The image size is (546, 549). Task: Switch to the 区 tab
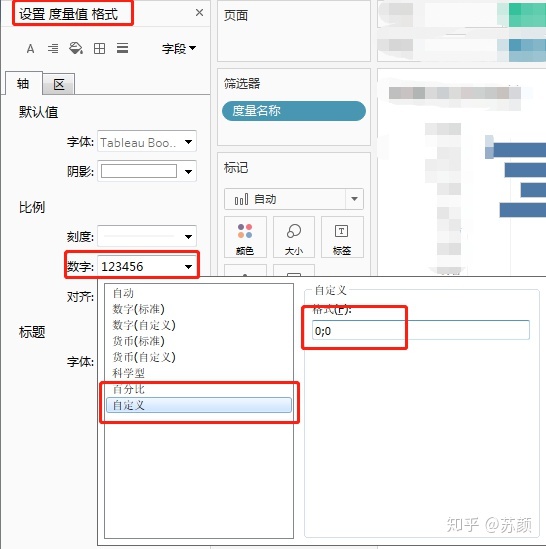[x=59, y=84]
